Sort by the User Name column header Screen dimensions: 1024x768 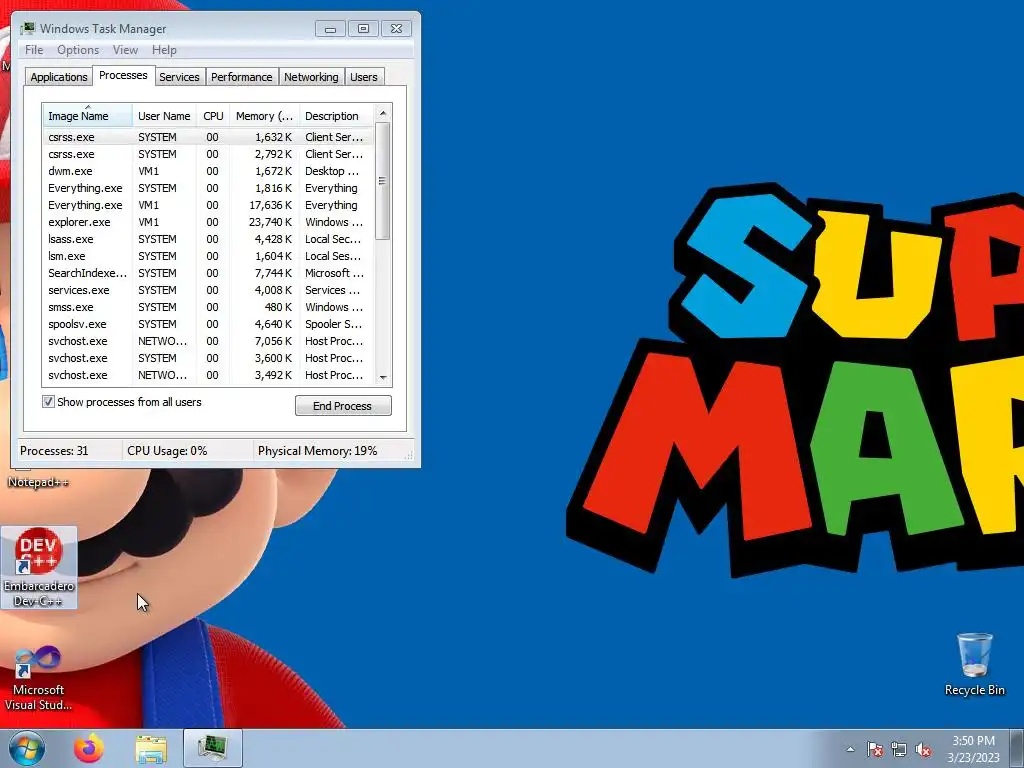(x=164, y=116)
